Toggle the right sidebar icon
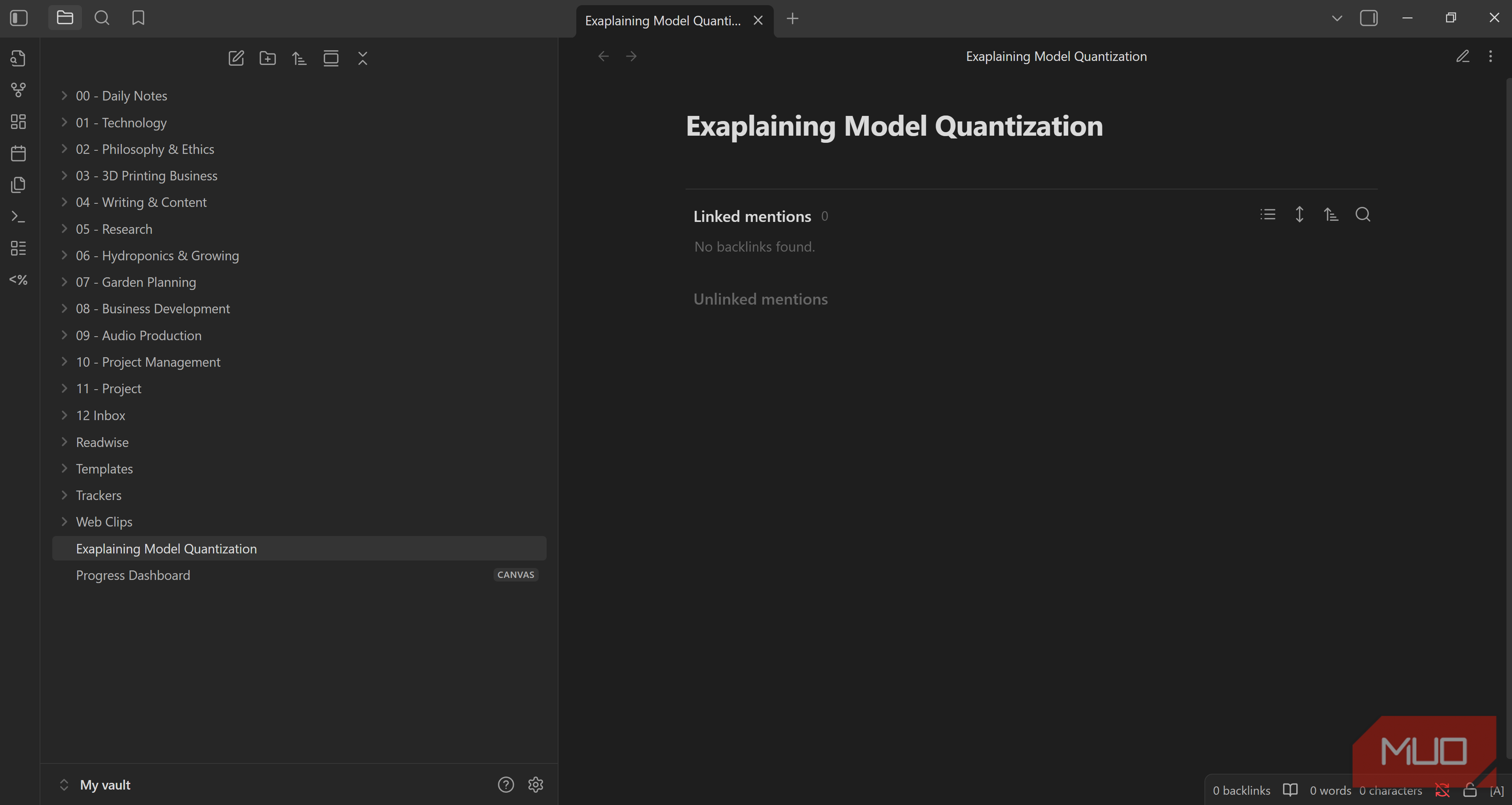 1369,18
